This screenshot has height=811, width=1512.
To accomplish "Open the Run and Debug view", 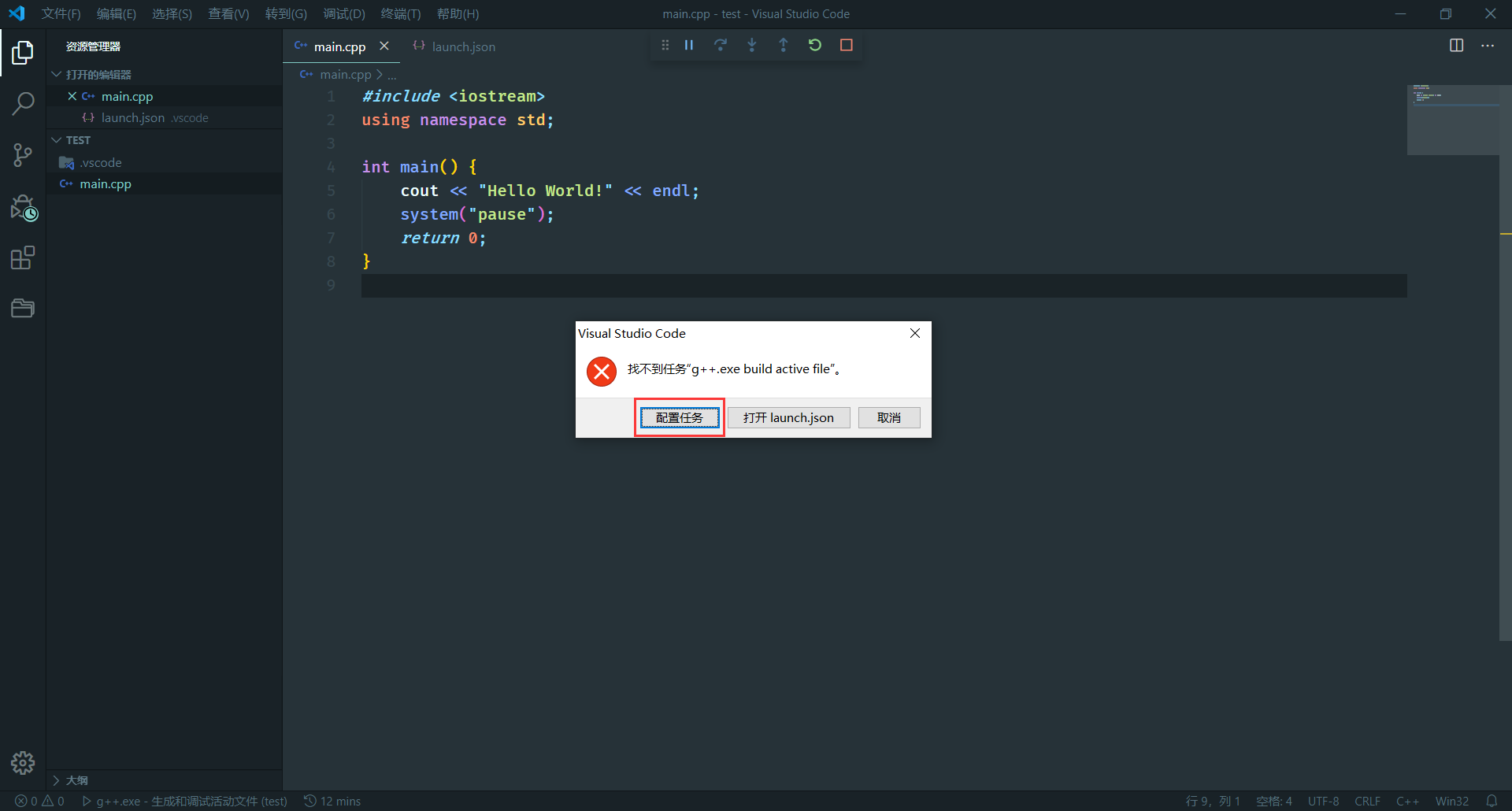I will [23, 207].
